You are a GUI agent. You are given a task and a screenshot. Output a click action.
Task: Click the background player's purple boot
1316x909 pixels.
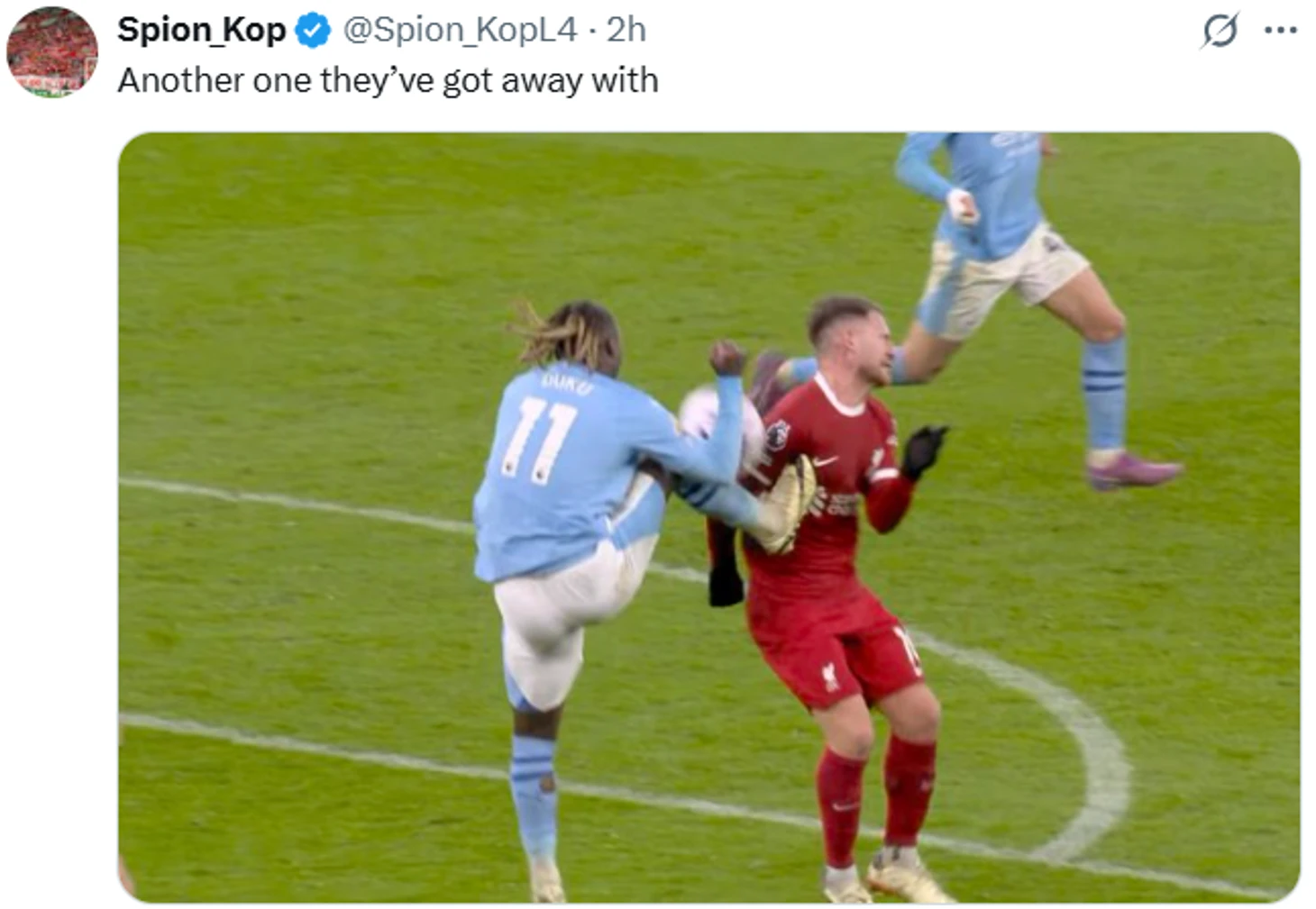(x=1133, y=471)
